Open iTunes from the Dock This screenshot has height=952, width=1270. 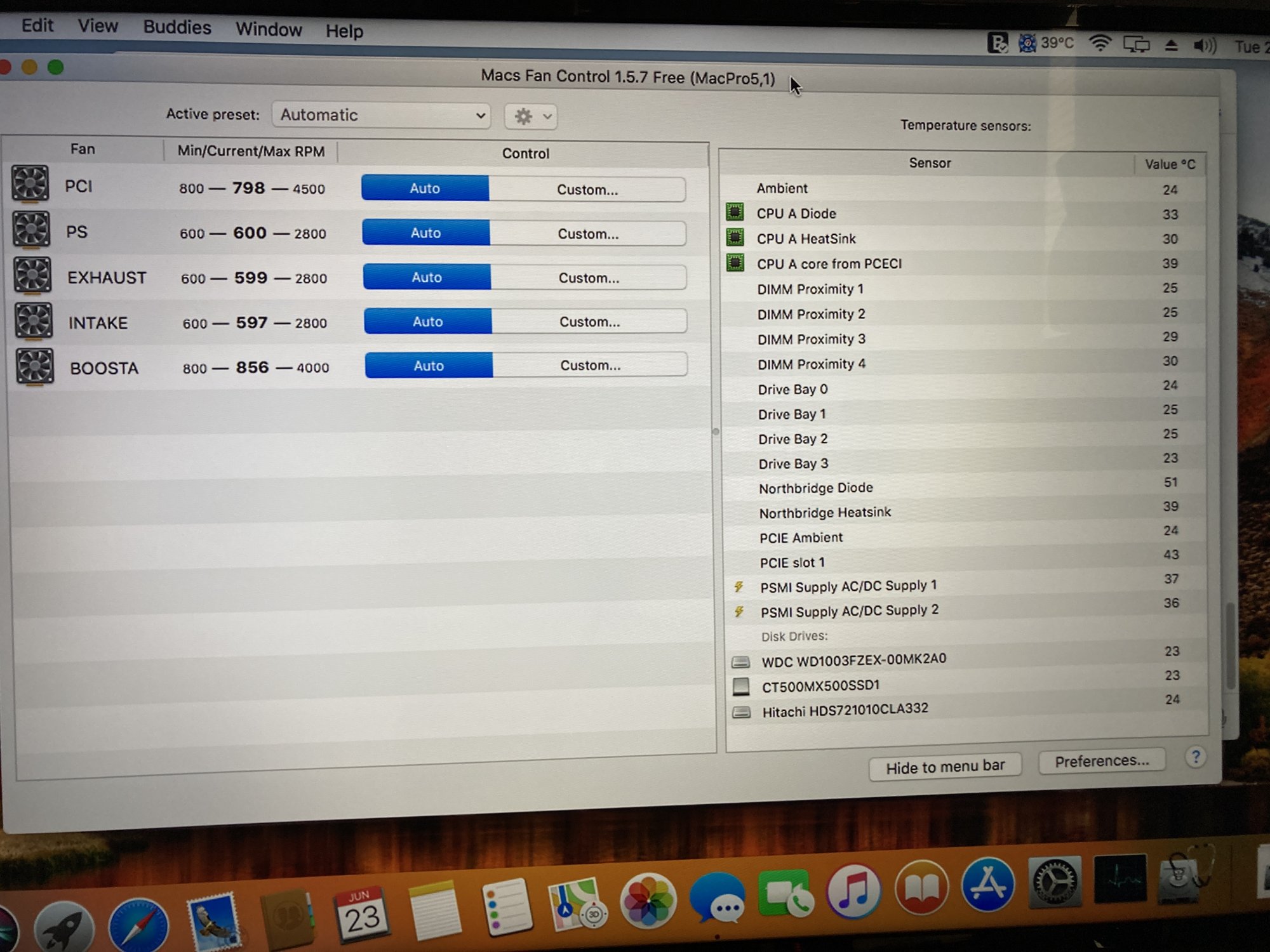(854, 891)
